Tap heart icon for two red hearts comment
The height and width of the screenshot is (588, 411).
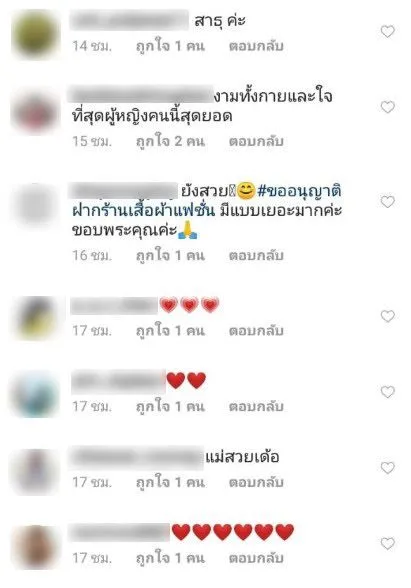(387, 392)
